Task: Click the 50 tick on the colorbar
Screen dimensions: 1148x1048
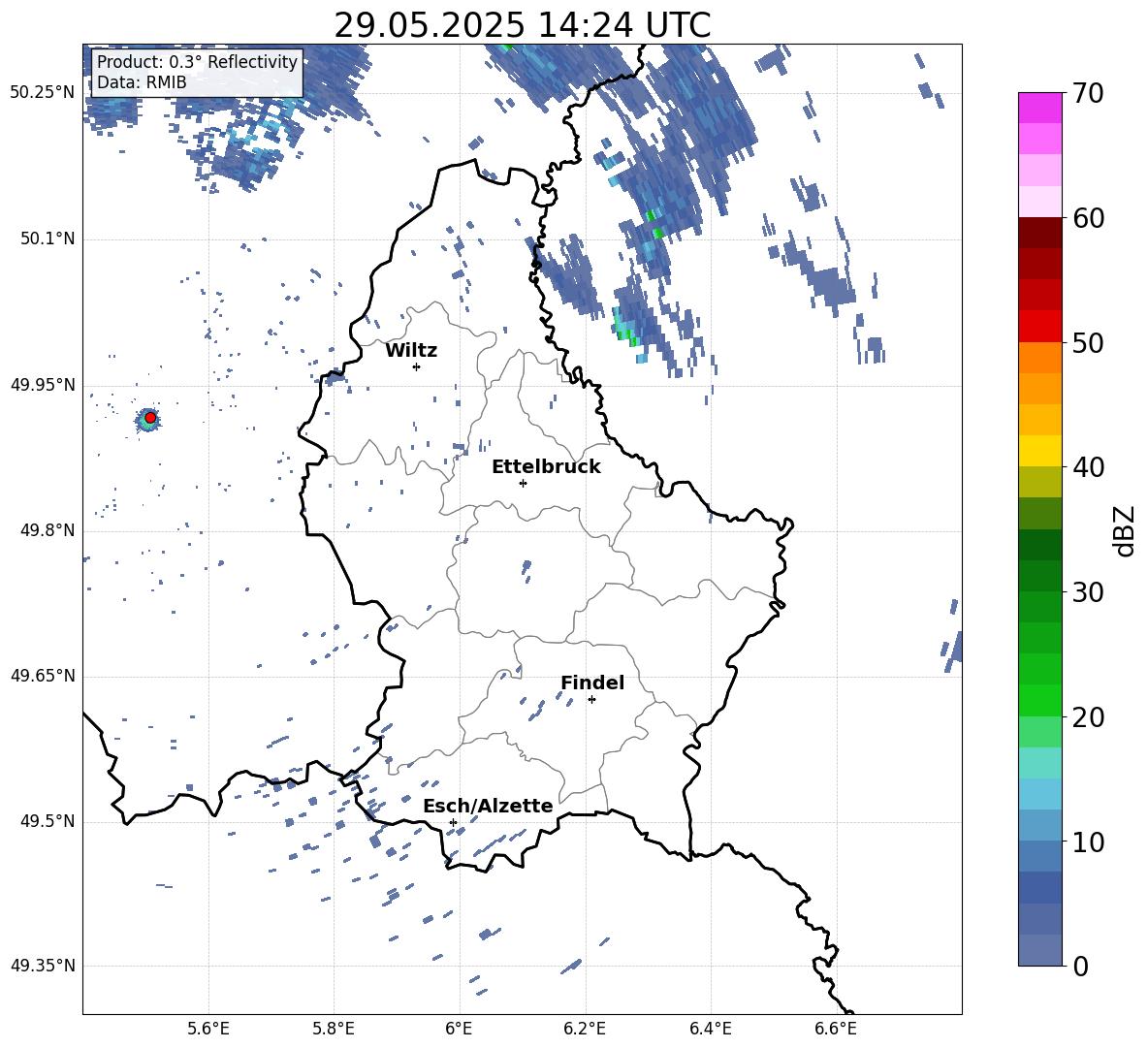Action: click(x=1088, y=342)
